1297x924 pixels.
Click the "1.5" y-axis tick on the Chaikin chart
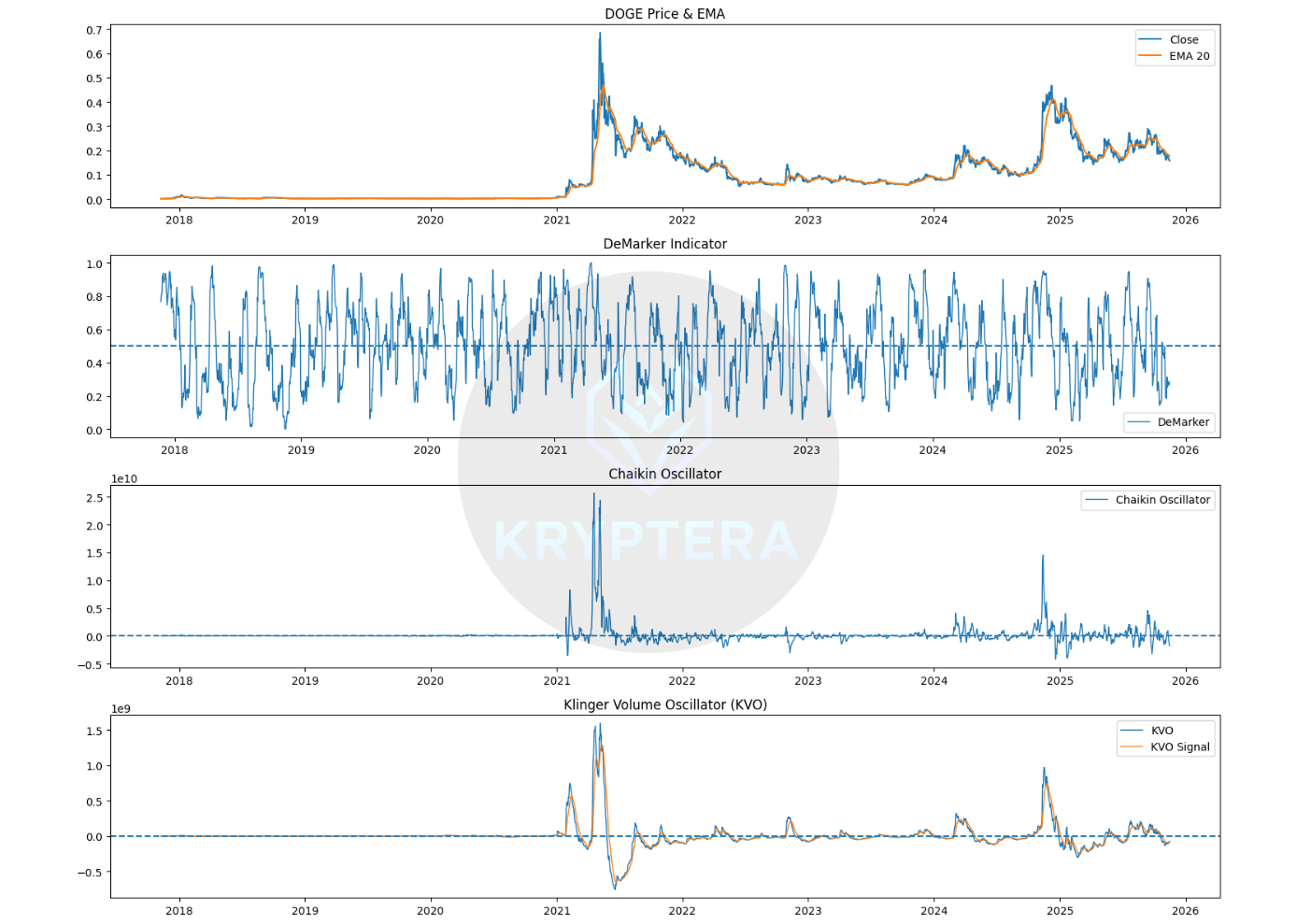94,554
